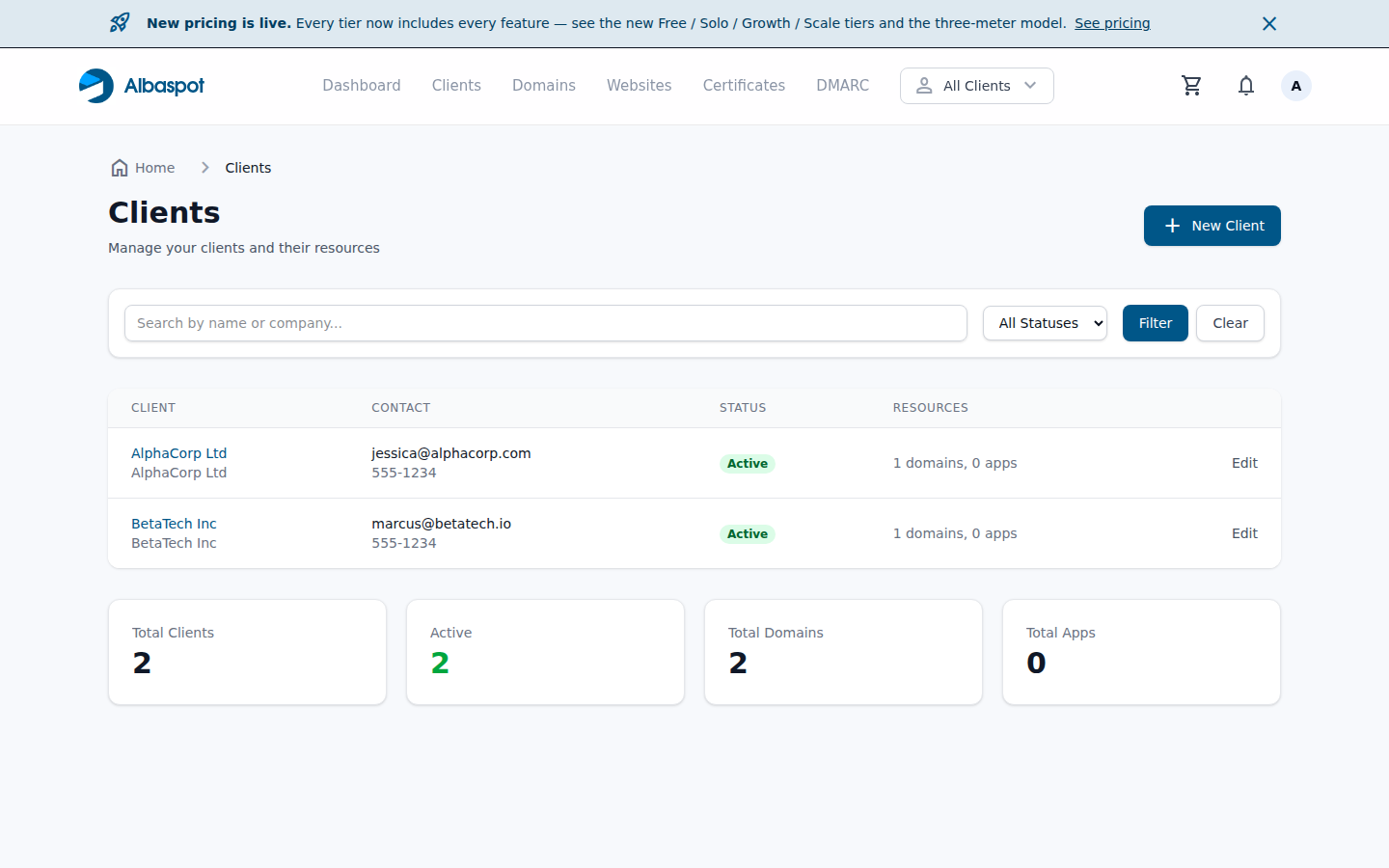This screenshot has width=1389, height=868.
Task: Open the Domains nav item
Action: click(x=544, y=86)
